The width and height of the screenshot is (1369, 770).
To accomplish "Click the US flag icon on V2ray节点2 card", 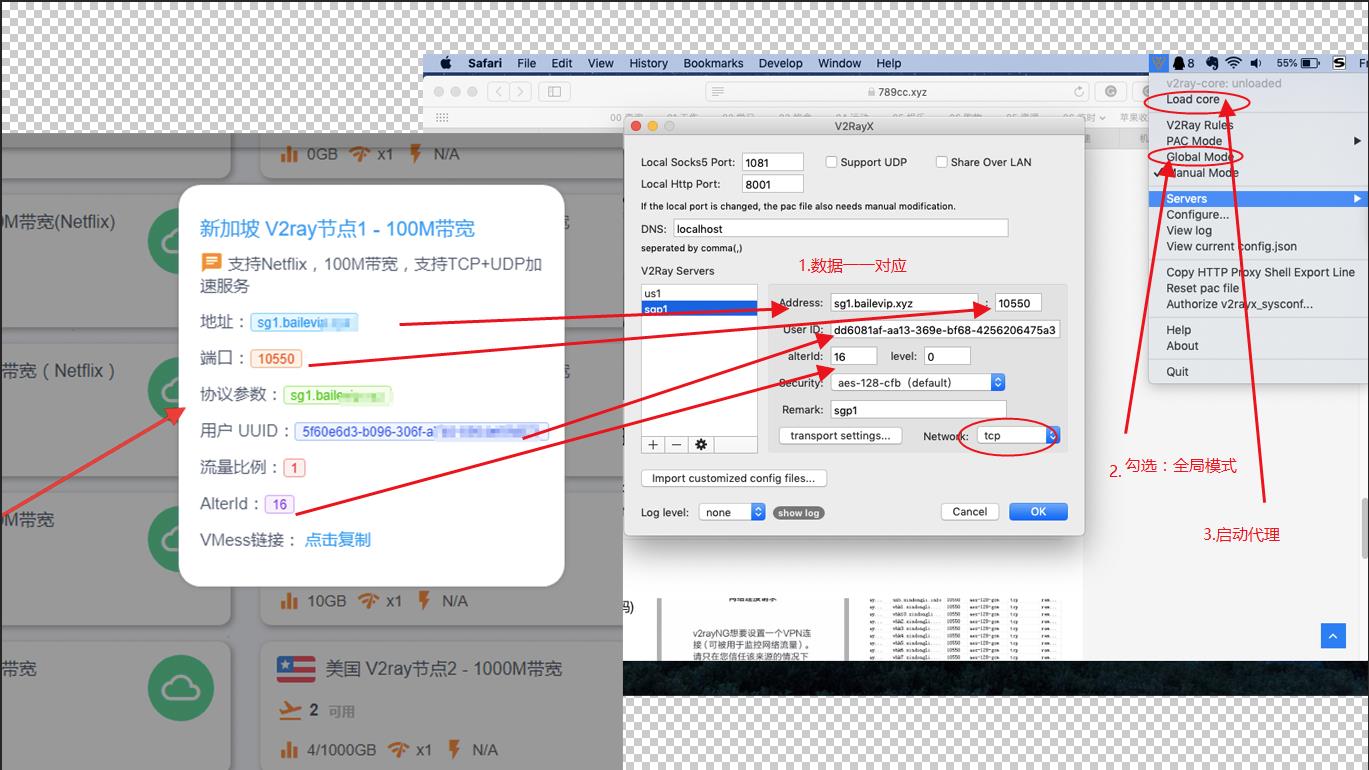I will [x=296, y=668].
